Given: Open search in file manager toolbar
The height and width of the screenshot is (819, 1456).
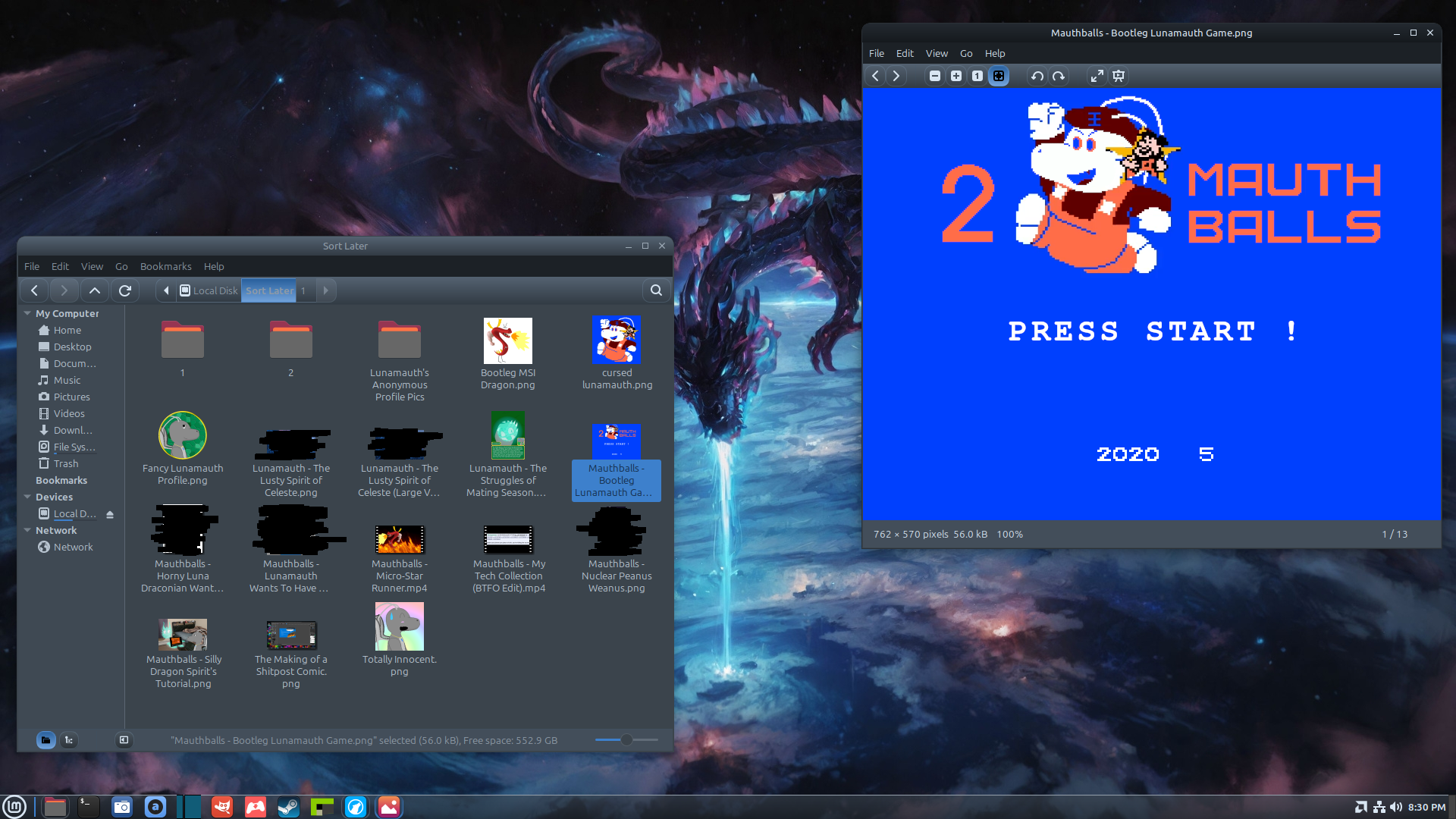Looking at the screenshot, I should pos(656,290).
